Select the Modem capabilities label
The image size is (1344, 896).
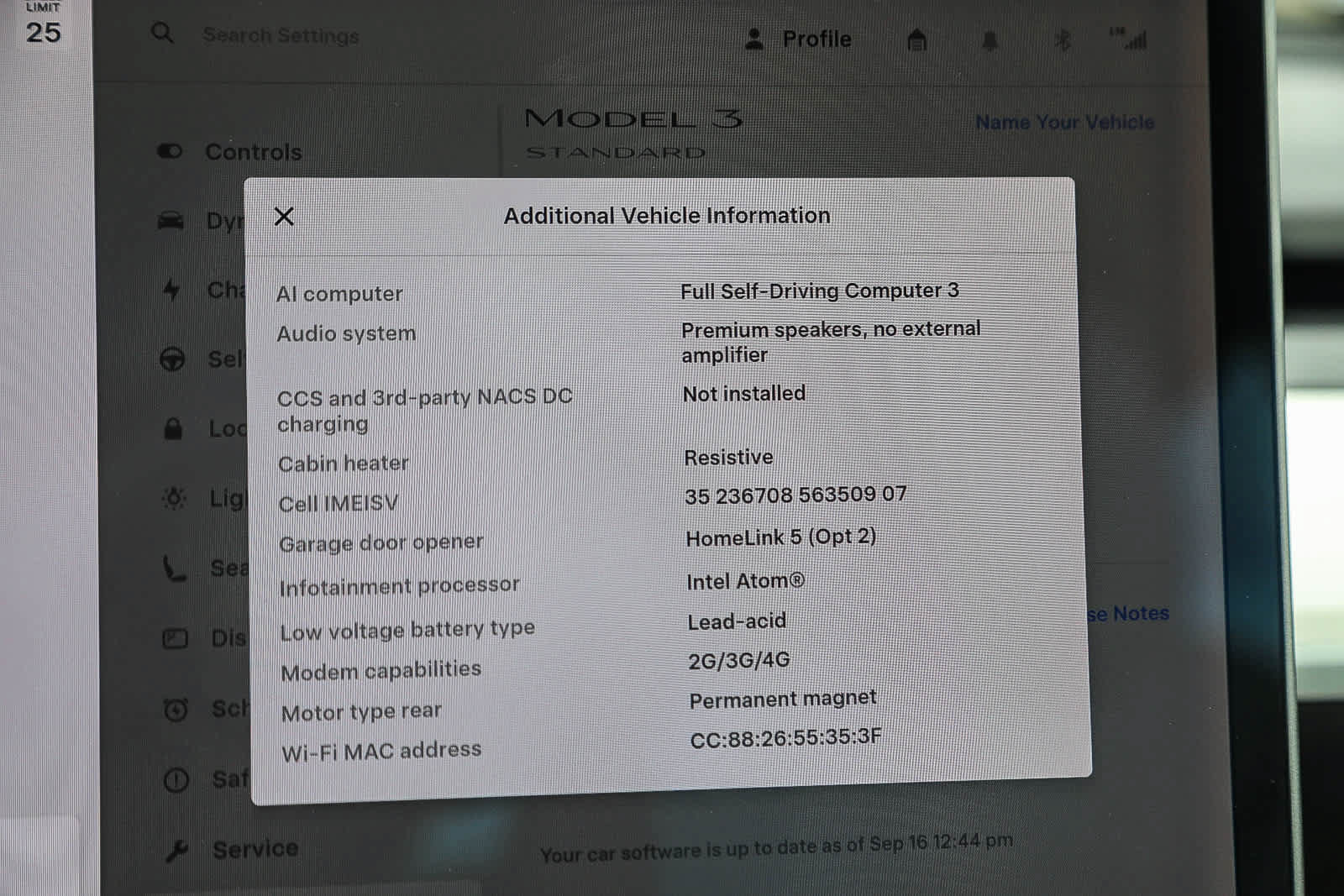tap(381, 671)
